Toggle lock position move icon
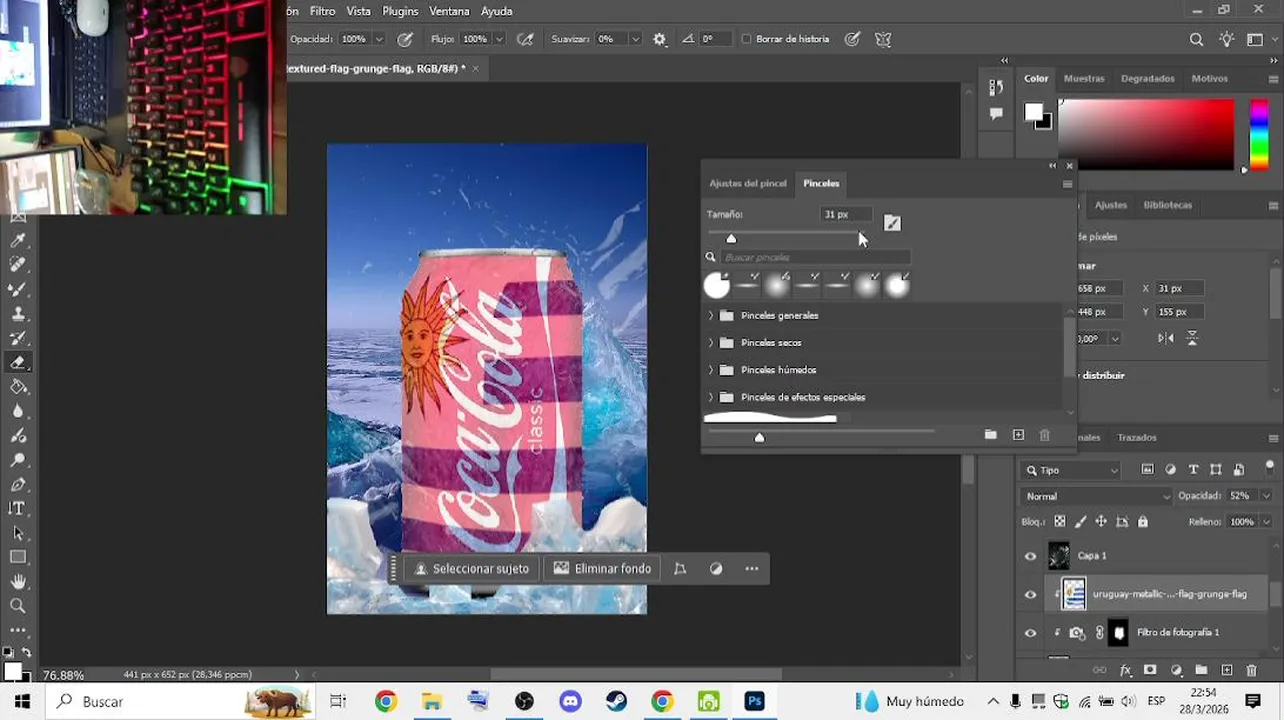Viewport: 1284px width, 720px height. tap(1101, 521)
